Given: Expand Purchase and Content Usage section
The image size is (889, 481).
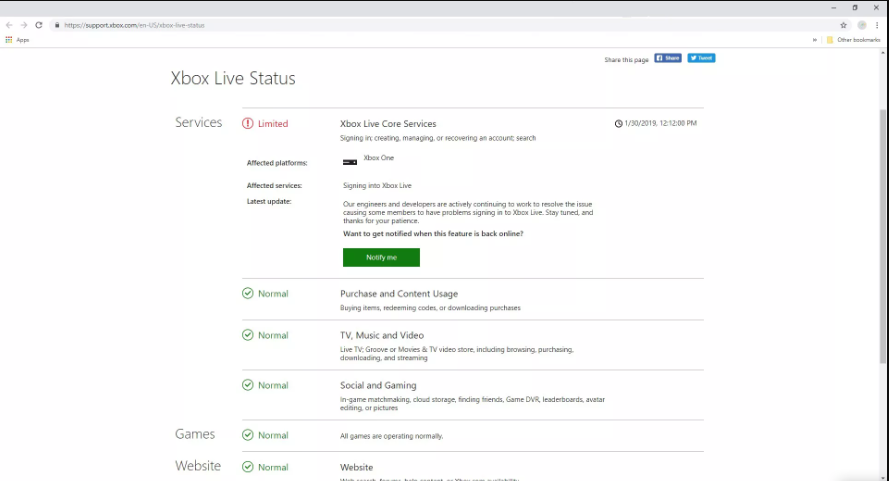Looking at the screenshot, I should pos(399,294).
